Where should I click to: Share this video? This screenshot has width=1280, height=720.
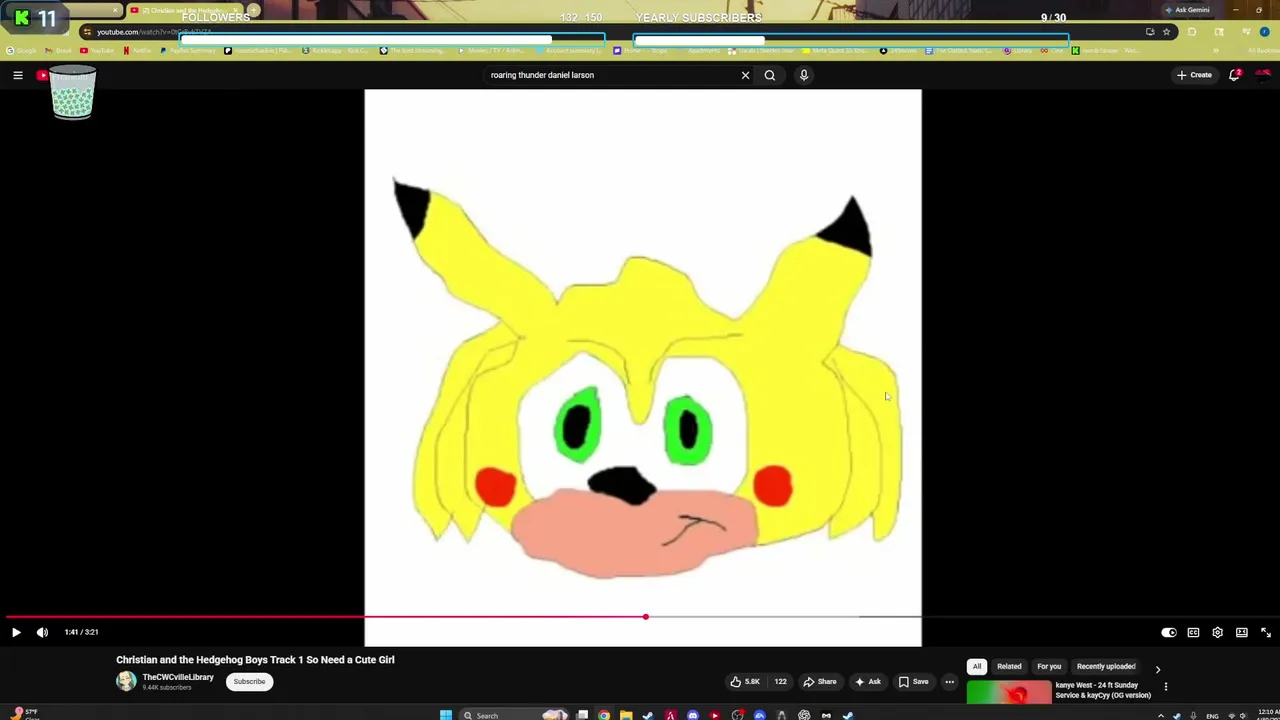tap(820, 682)
